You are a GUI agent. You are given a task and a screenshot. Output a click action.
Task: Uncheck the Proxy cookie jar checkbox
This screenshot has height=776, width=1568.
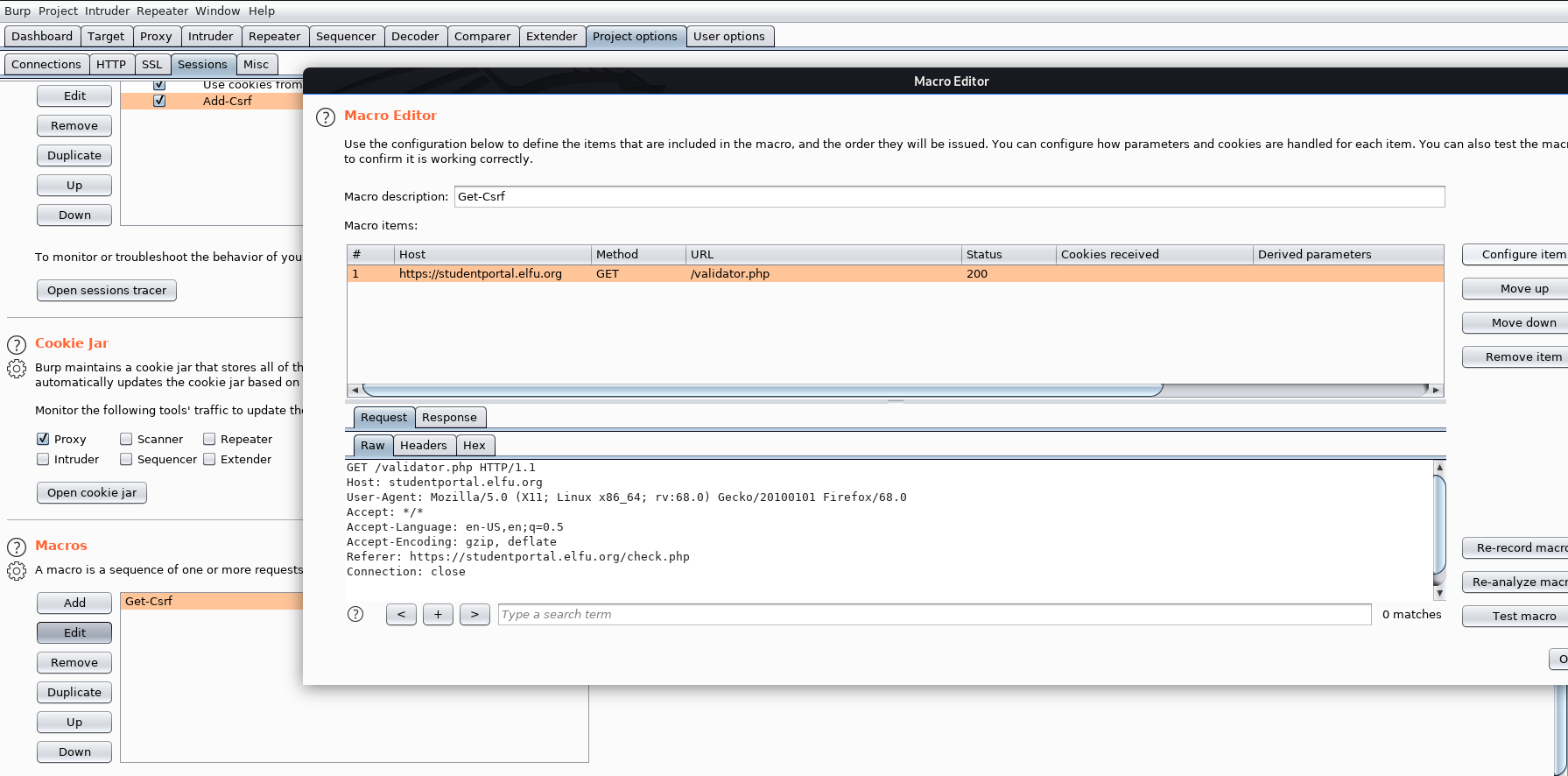click(x=43, y=439)
